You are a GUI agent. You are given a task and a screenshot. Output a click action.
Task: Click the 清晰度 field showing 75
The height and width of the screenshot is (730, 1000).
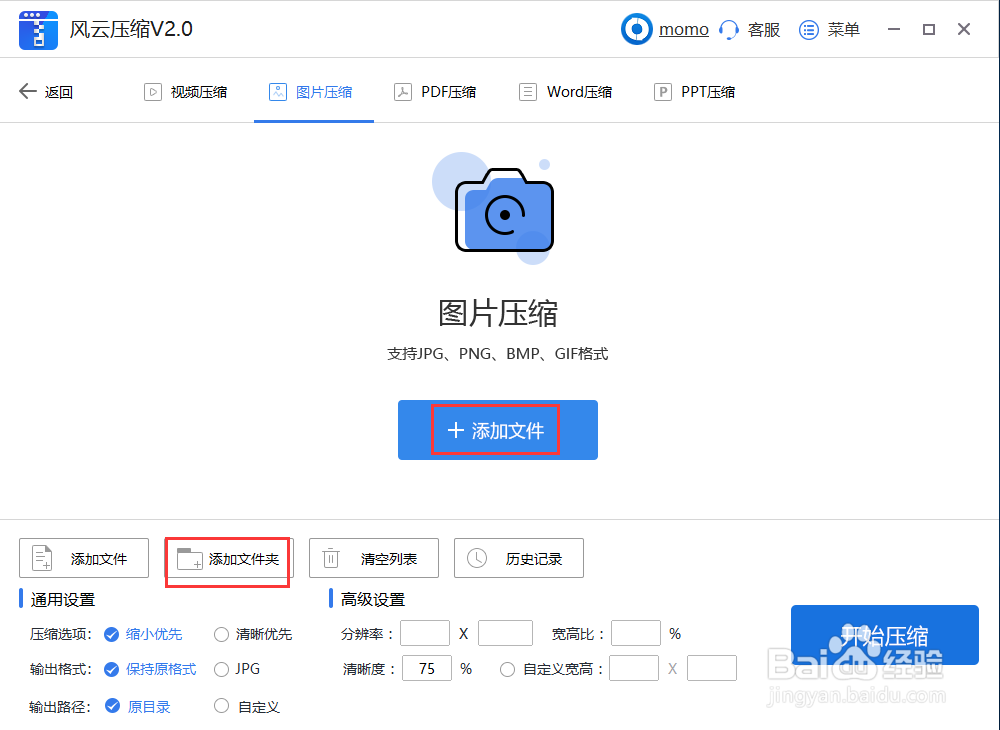coord(427,668)
